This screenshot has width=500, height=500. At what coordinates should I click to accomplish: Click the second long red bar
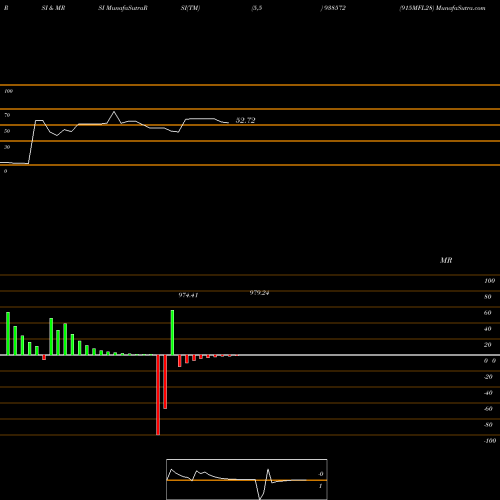coord(165,382)
